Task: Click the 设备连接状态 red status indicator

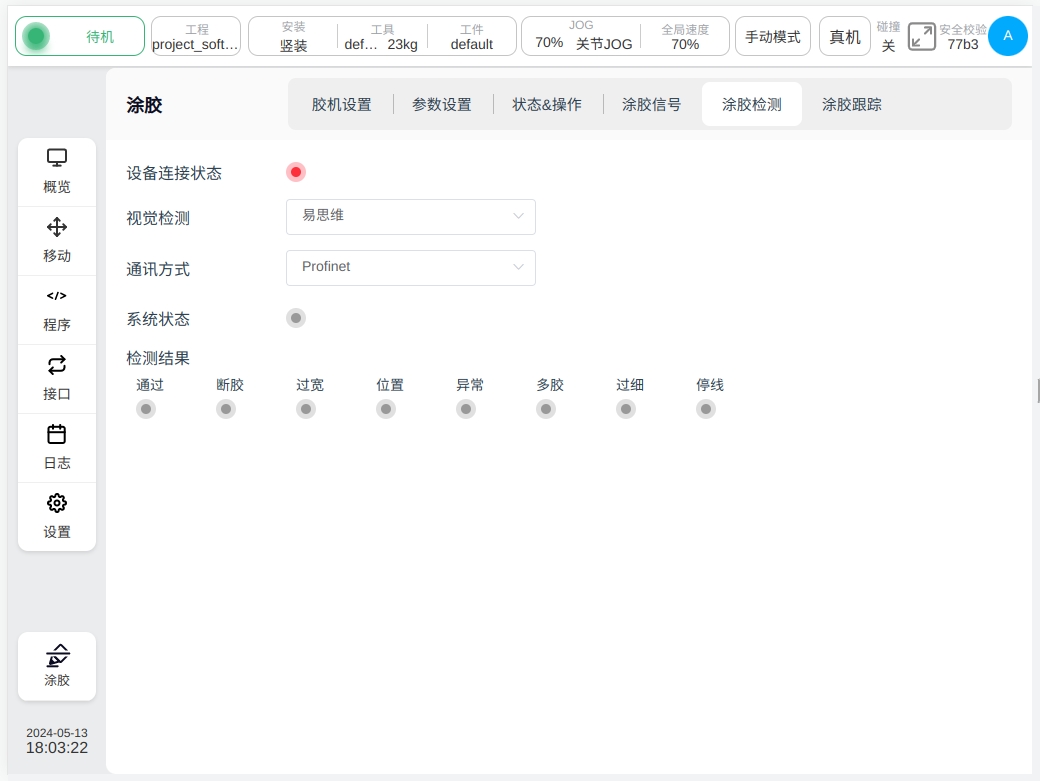Action: [x=296, y=172]
